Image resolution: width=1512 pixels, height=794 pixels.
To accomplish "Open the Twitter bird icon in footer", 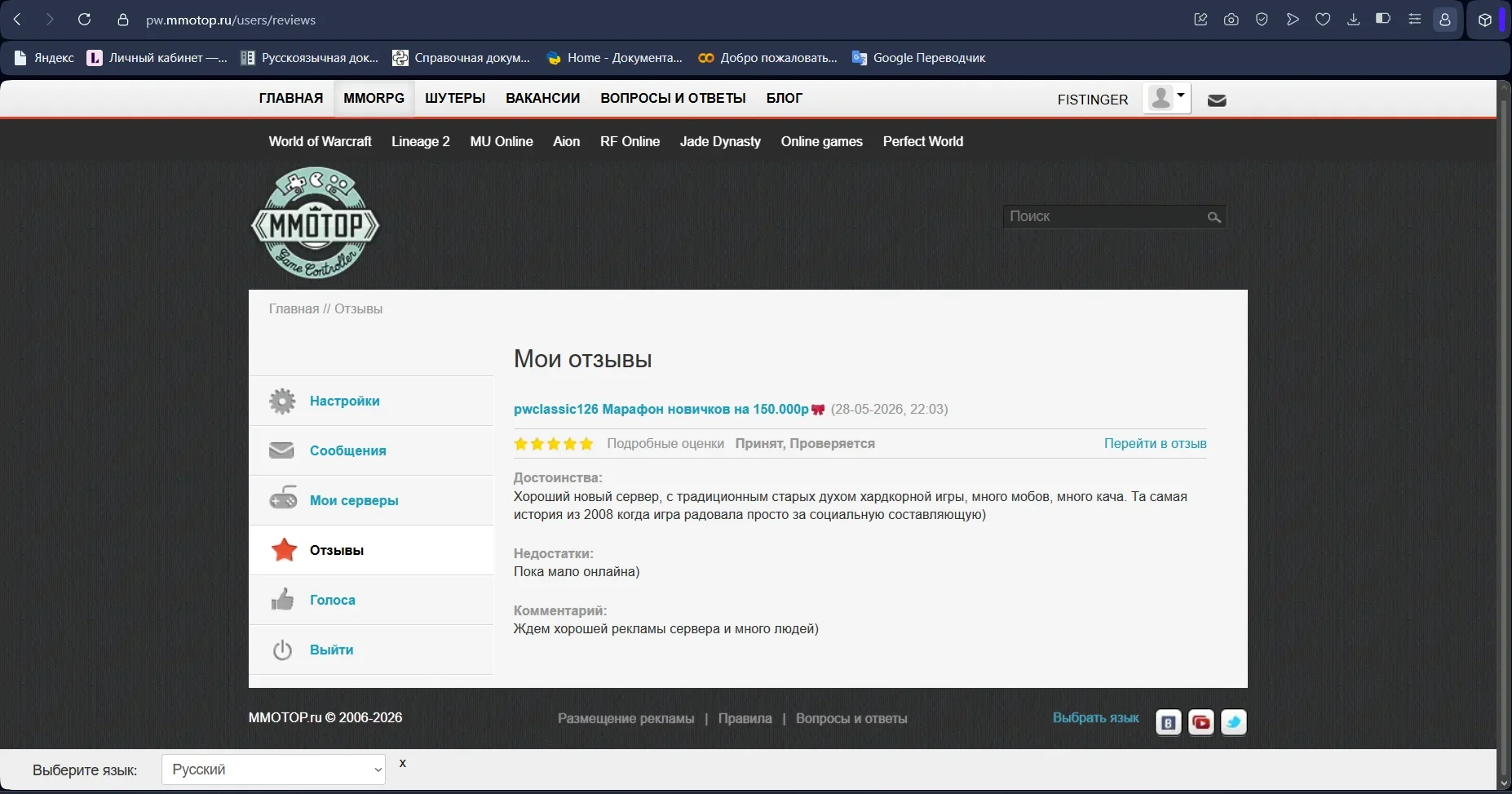I will click(x=1234, y=722).
